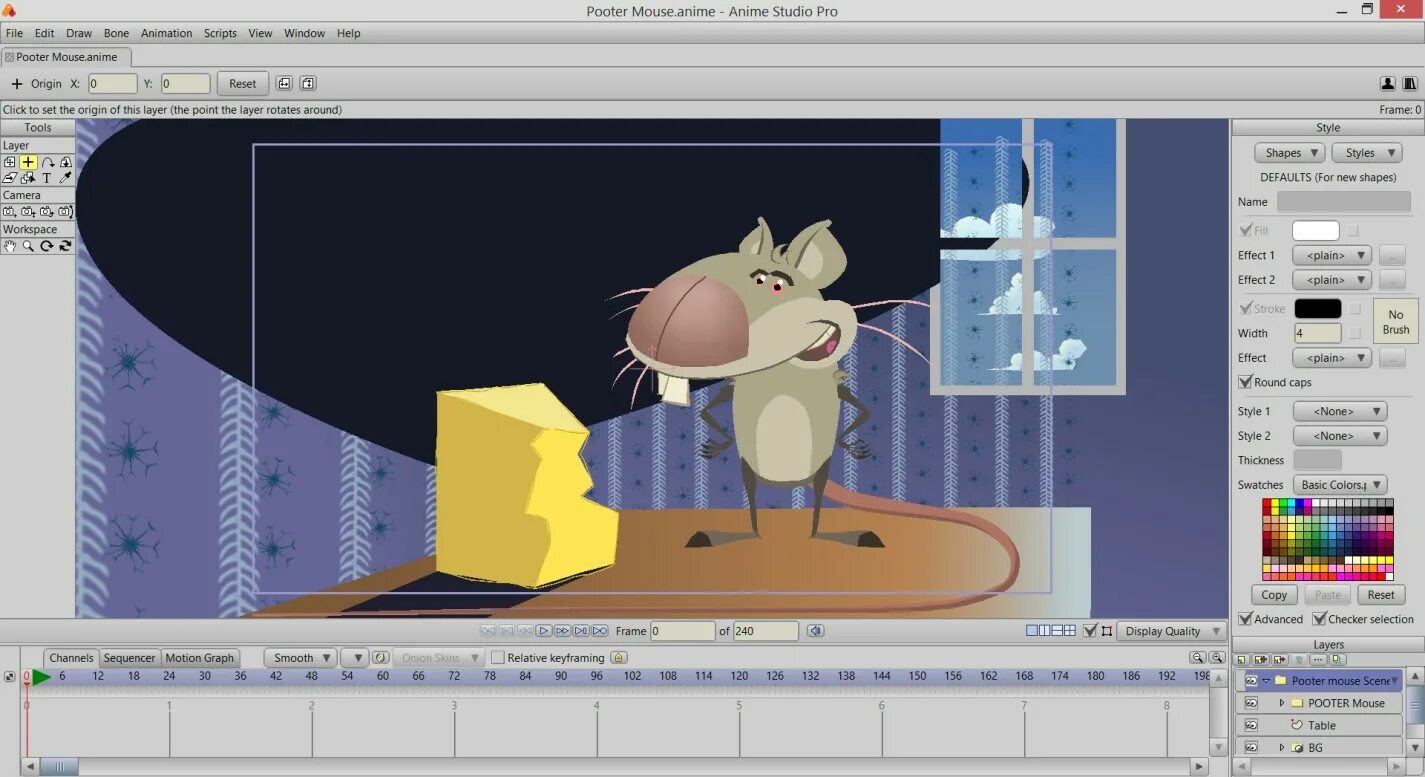Screen dimensions: 1425x777
Task: Open the Swatches dropdown showing Basic Colors
Action: [1340, 484]
